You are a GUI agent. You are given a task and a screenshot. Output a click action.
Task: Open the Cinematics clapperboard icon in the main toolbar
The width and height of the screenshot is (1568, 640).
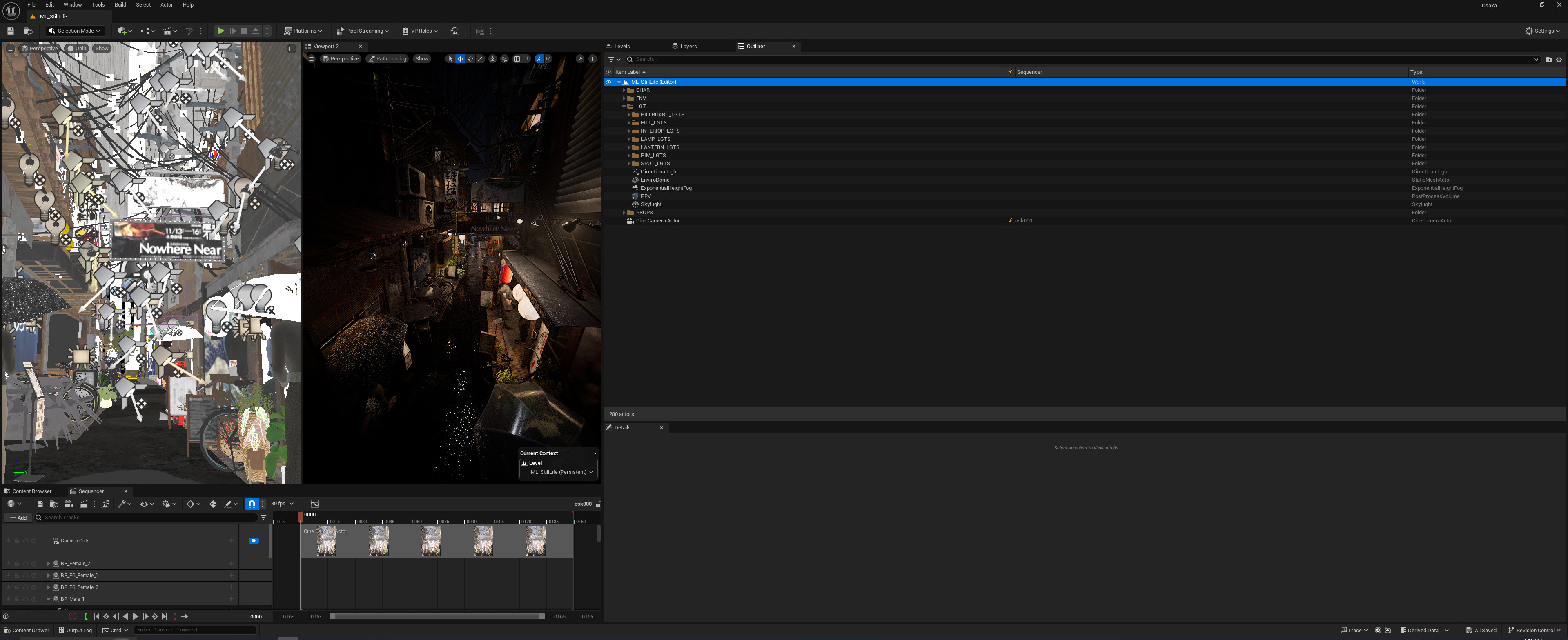point(167,31)
